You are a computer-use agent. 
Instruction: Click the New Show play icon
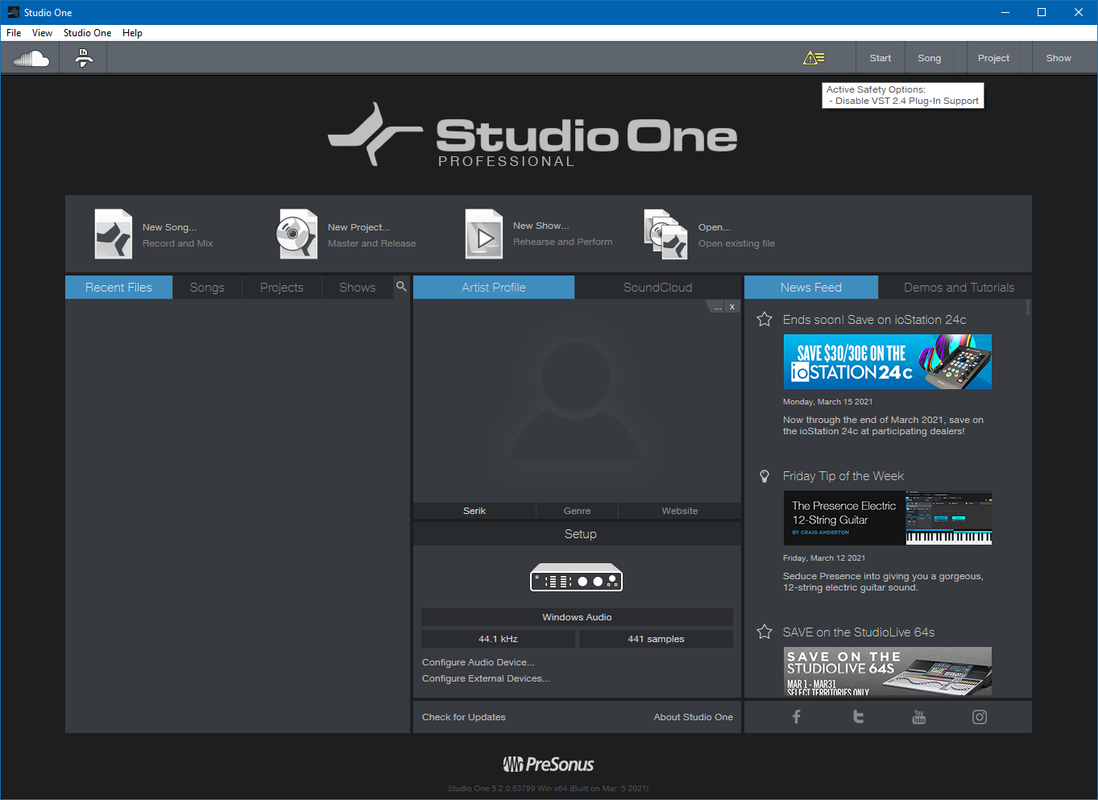click(483, 234)
